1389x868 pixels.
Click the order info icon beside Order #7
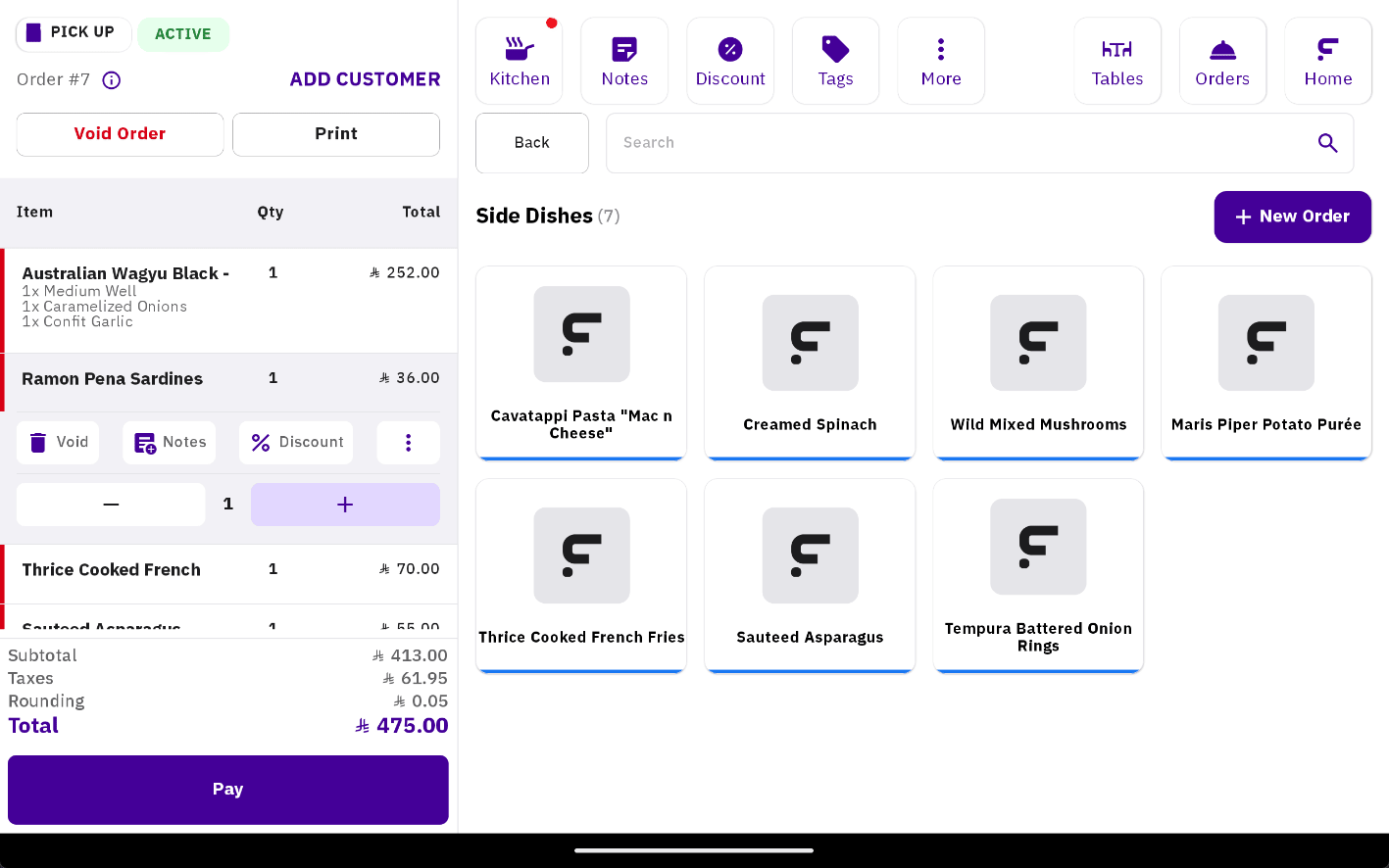(112, 80)
